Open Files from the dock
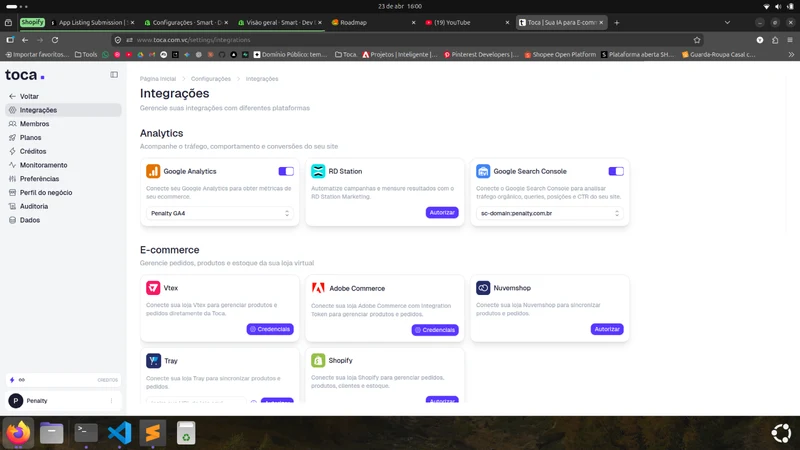 52,433
